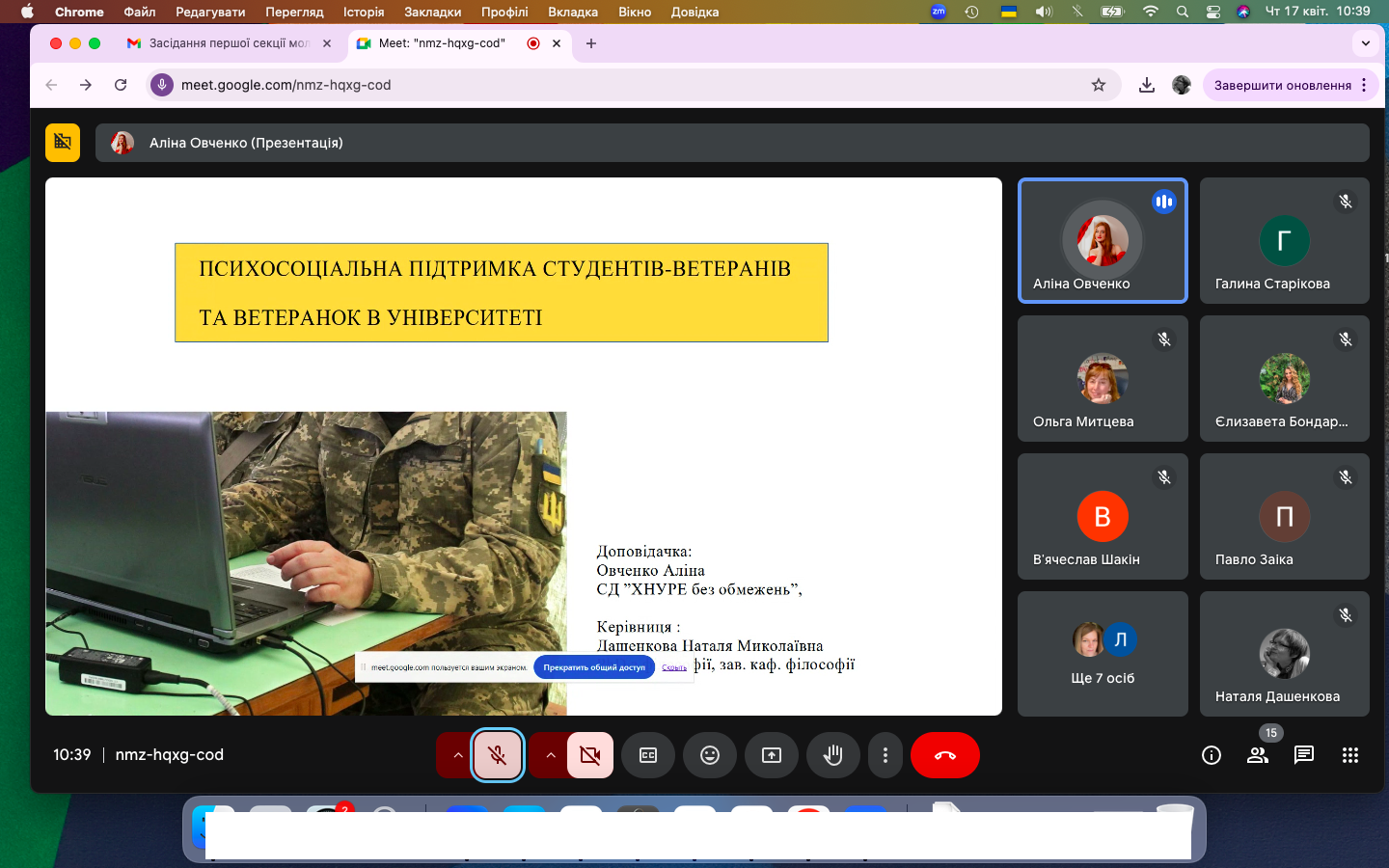The image size is (1389, 868).
Task: Click 'Прекратить общий доступ' button
Action: (594, 667)
